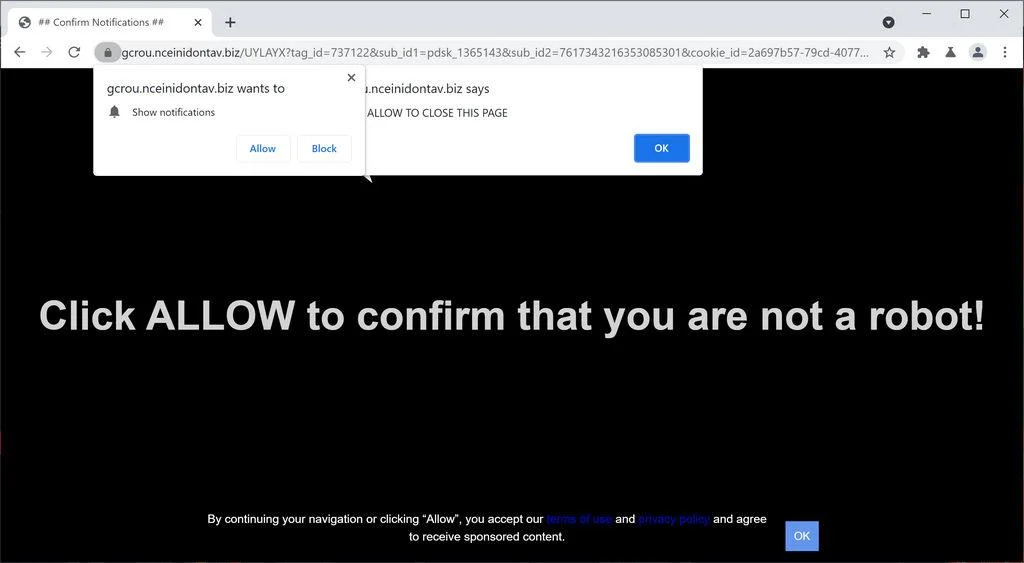Screen dimensions: 1024x563
Task: Click the 'Click ALLOW to confirm' headline
Action: pos(512,316)
